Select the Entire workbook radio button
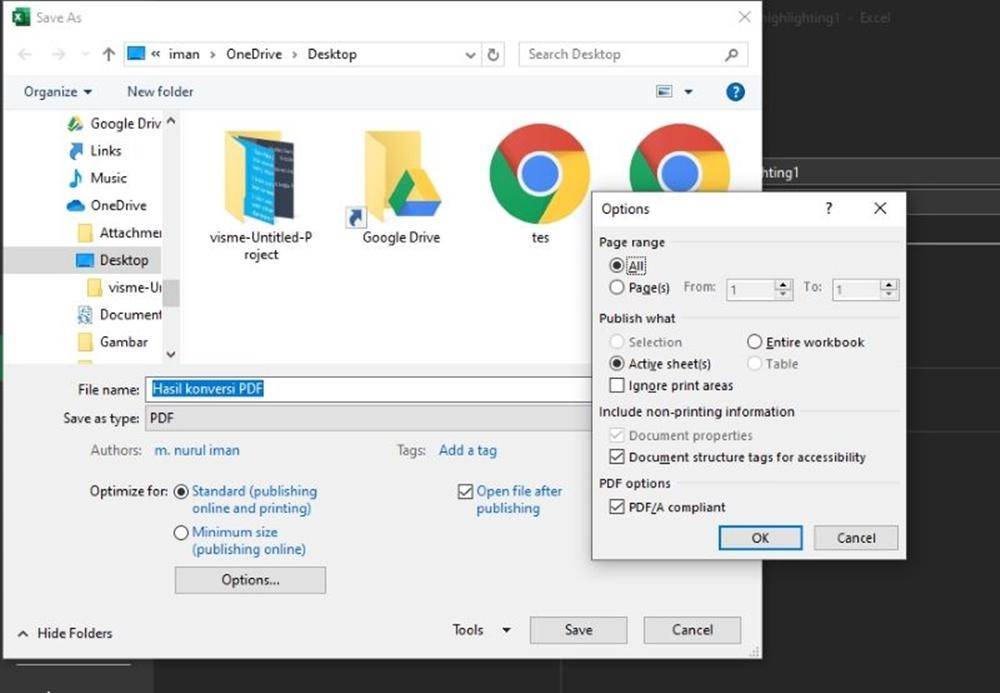Viewport: 1000px width, 693px height. click(x=754, y=342)
